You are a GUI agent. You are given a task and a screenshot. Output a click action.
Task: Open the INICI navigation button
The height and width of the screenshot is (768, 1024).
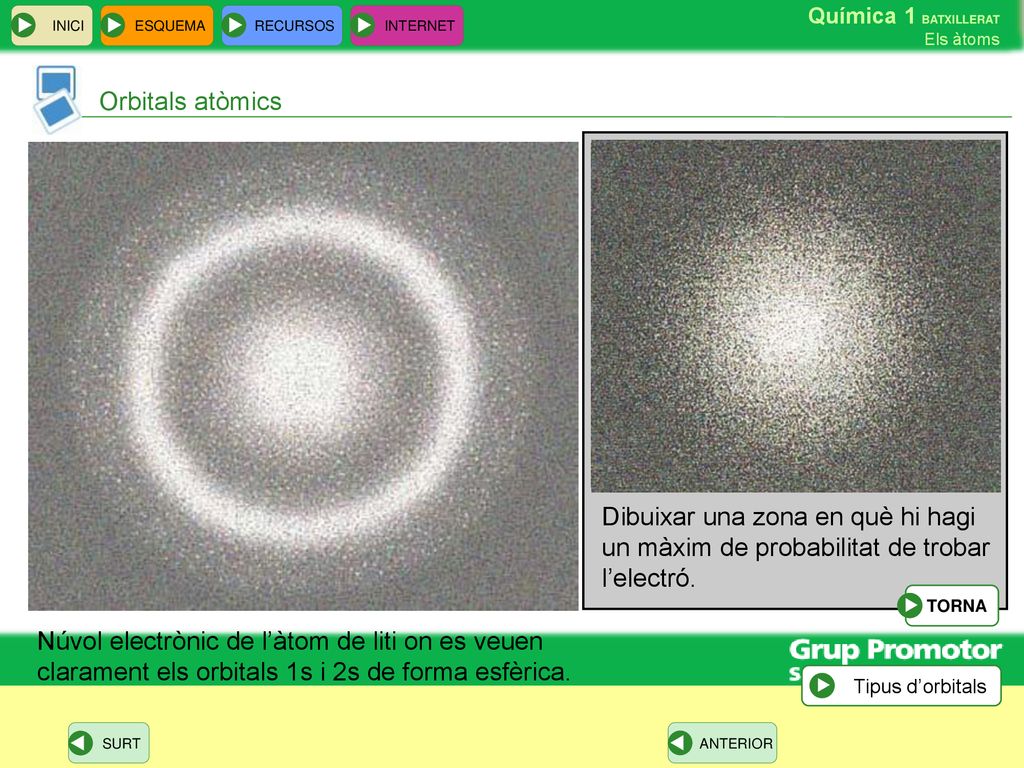tap(52, 25)
